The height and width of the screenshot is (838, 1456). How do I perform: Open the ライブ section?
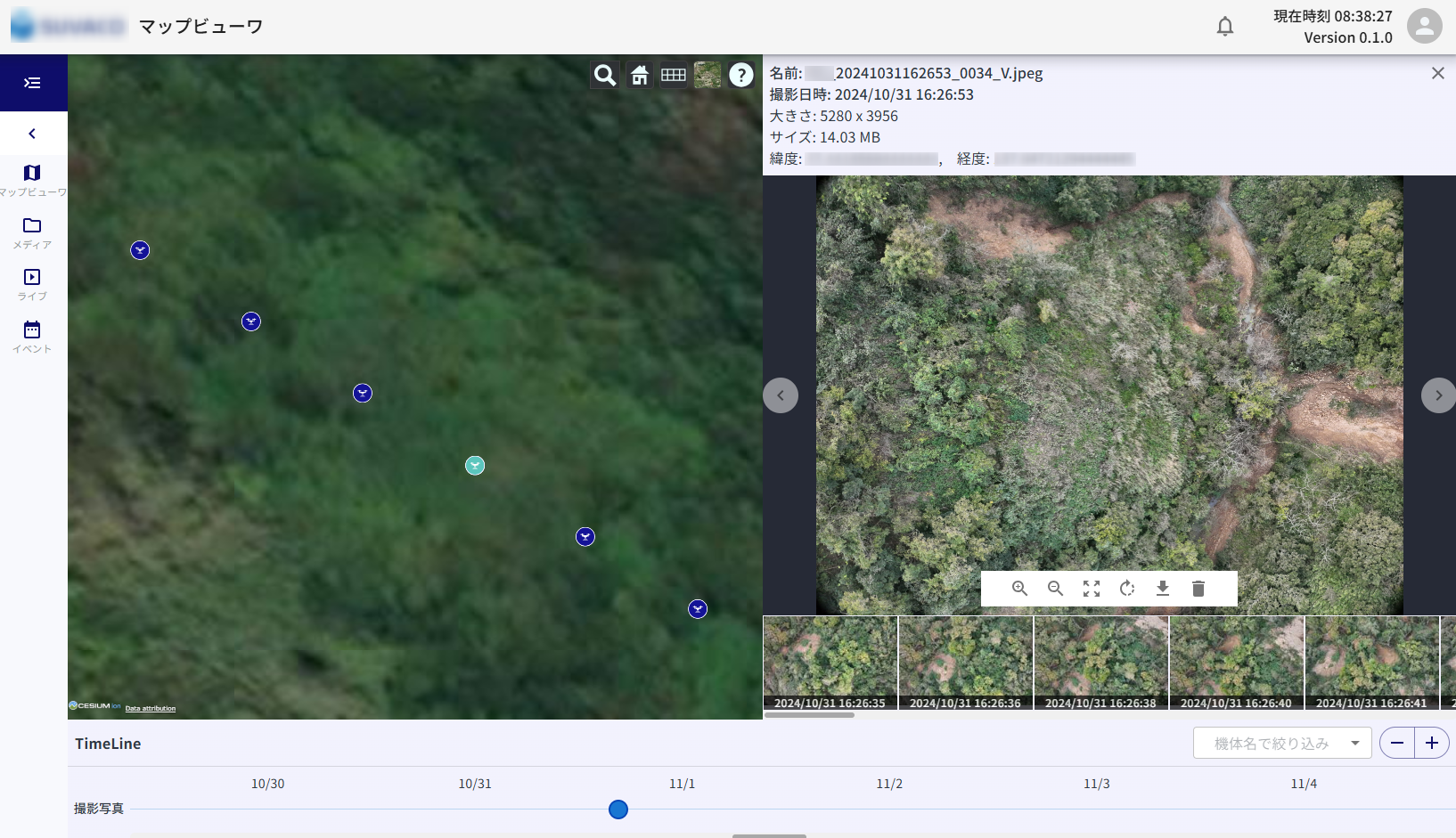pos(32,284)
